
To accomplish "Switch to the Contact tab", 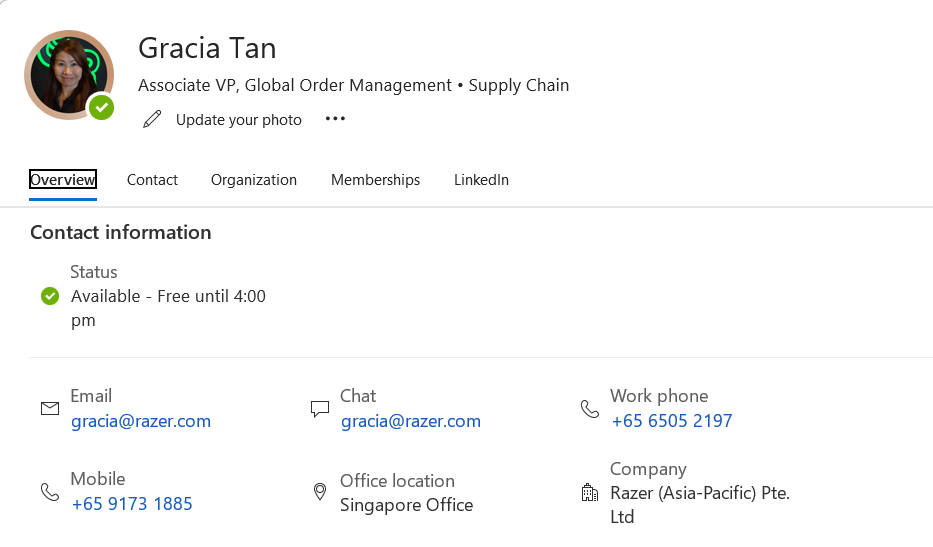I will [152, 180].
